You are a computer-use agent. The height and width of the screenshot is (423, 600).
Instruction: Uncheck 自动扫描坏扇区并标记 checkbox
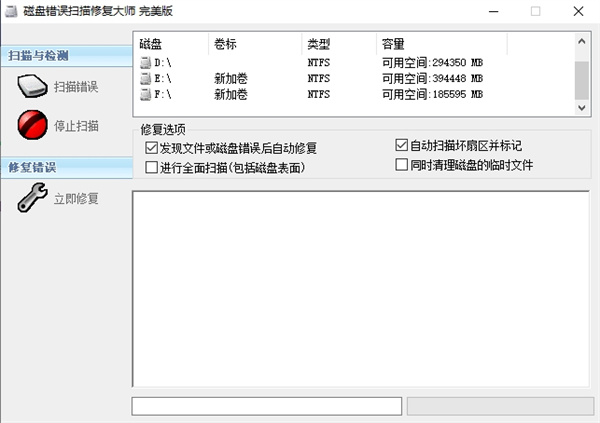pyautogui.click(x=402, y=145)
